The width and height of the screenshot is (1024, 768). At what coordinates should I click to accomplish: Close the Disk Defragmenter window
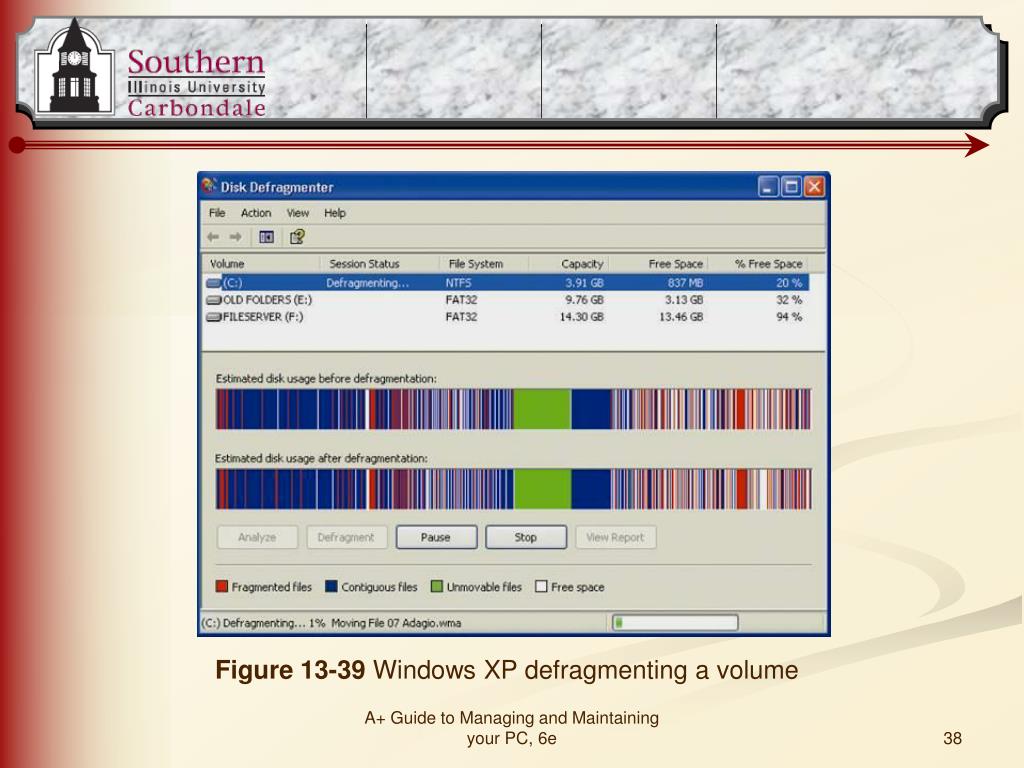point(814,187)
